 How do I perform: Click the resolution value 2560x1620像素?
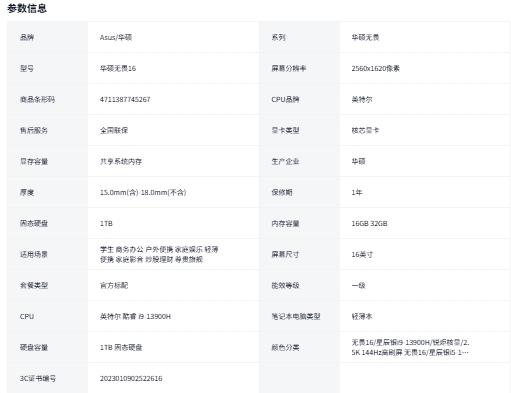click(x=376, y=68)
